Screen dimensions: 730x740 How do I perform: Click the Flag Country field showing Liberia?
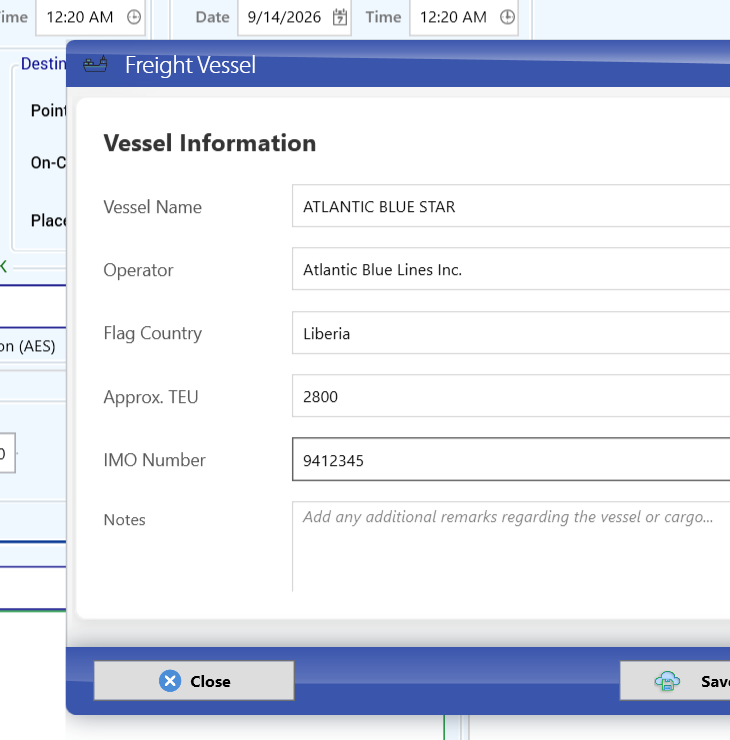pyautogui.click(x=511, y=333)
